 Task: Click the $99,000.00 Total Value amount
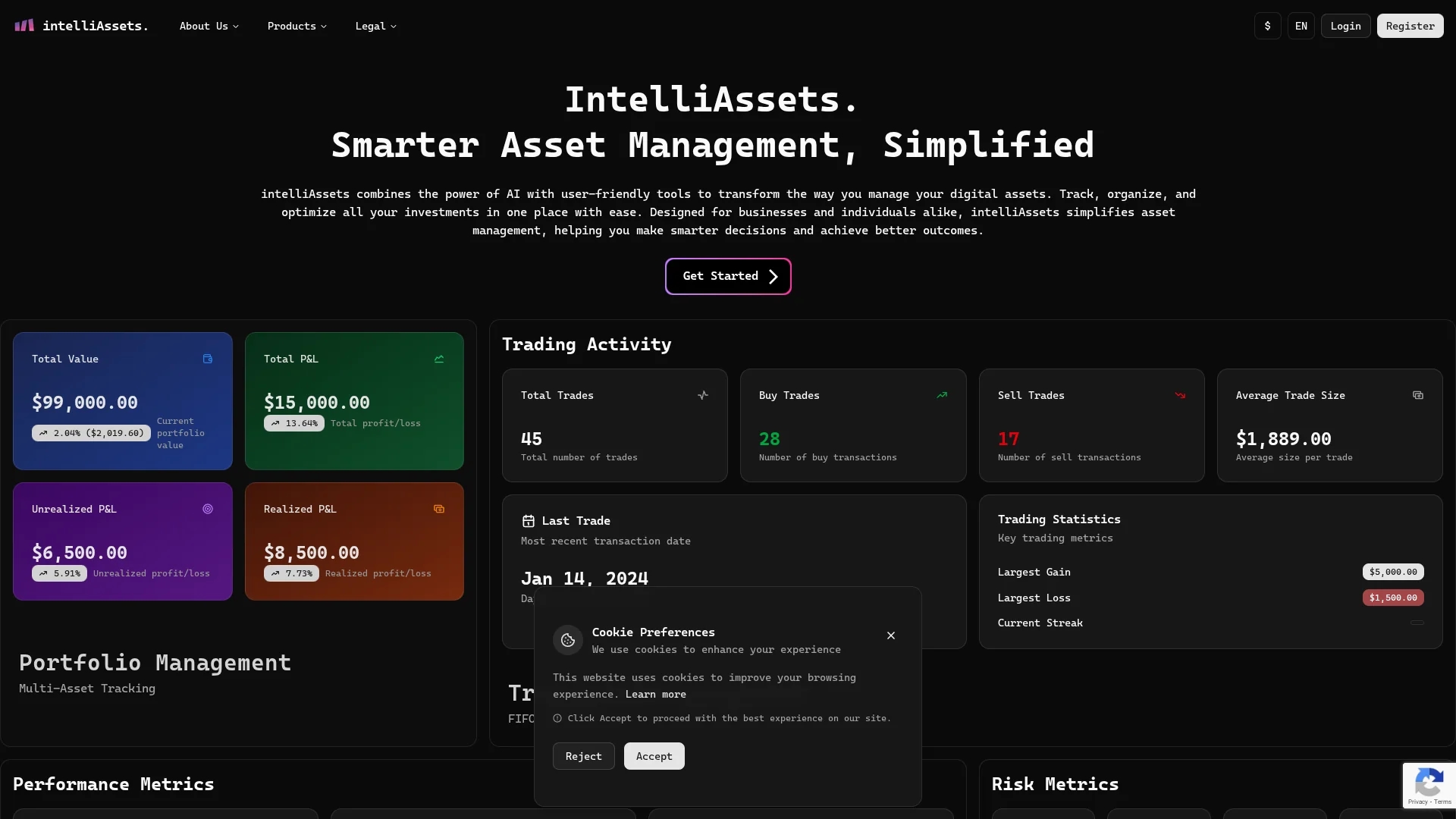tap(85, 403)
